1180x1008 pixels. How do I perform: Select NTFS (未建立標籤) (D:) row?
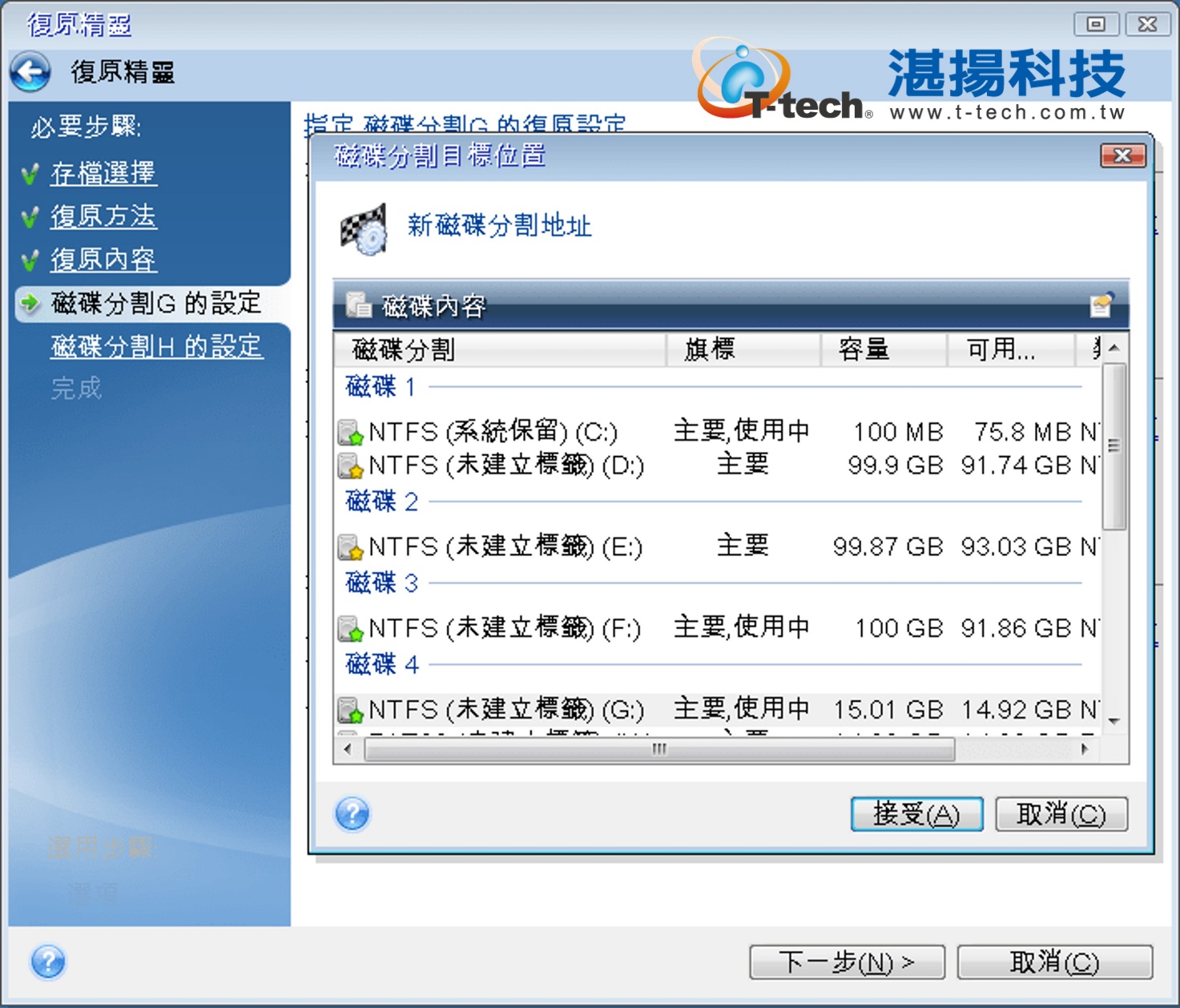[x=718, y=466]
